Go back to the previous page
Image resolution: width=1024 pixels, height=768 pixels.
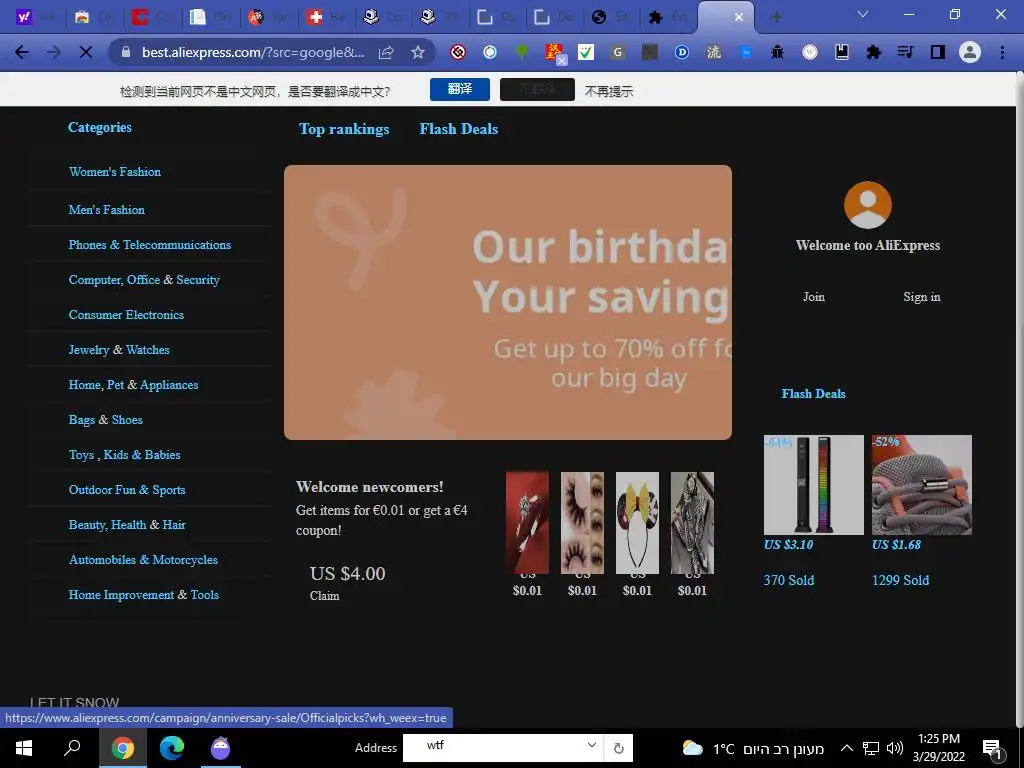(x=22, y=52)
